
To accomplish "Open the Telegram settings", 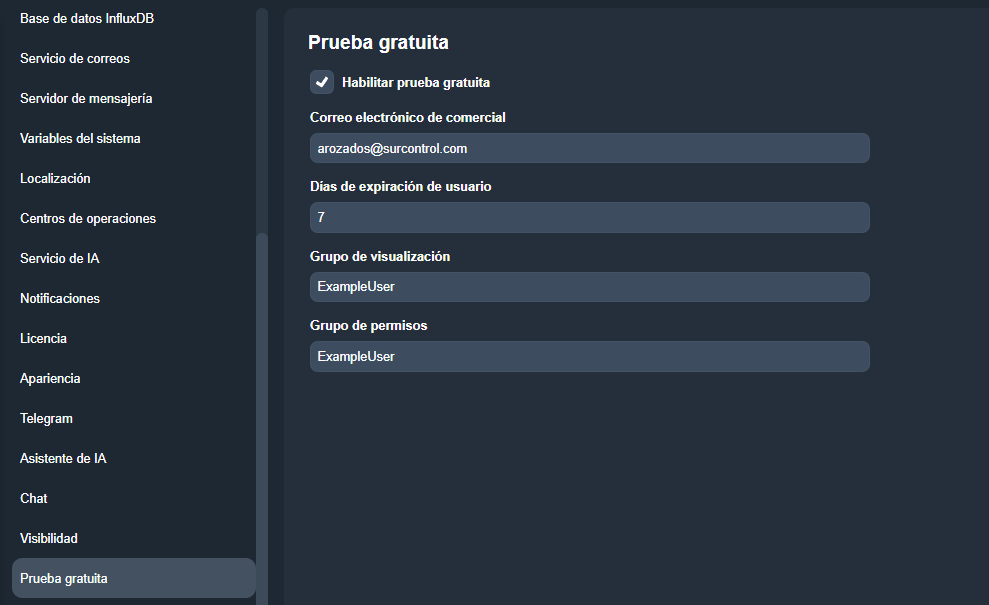I will (x=46, y=418).
